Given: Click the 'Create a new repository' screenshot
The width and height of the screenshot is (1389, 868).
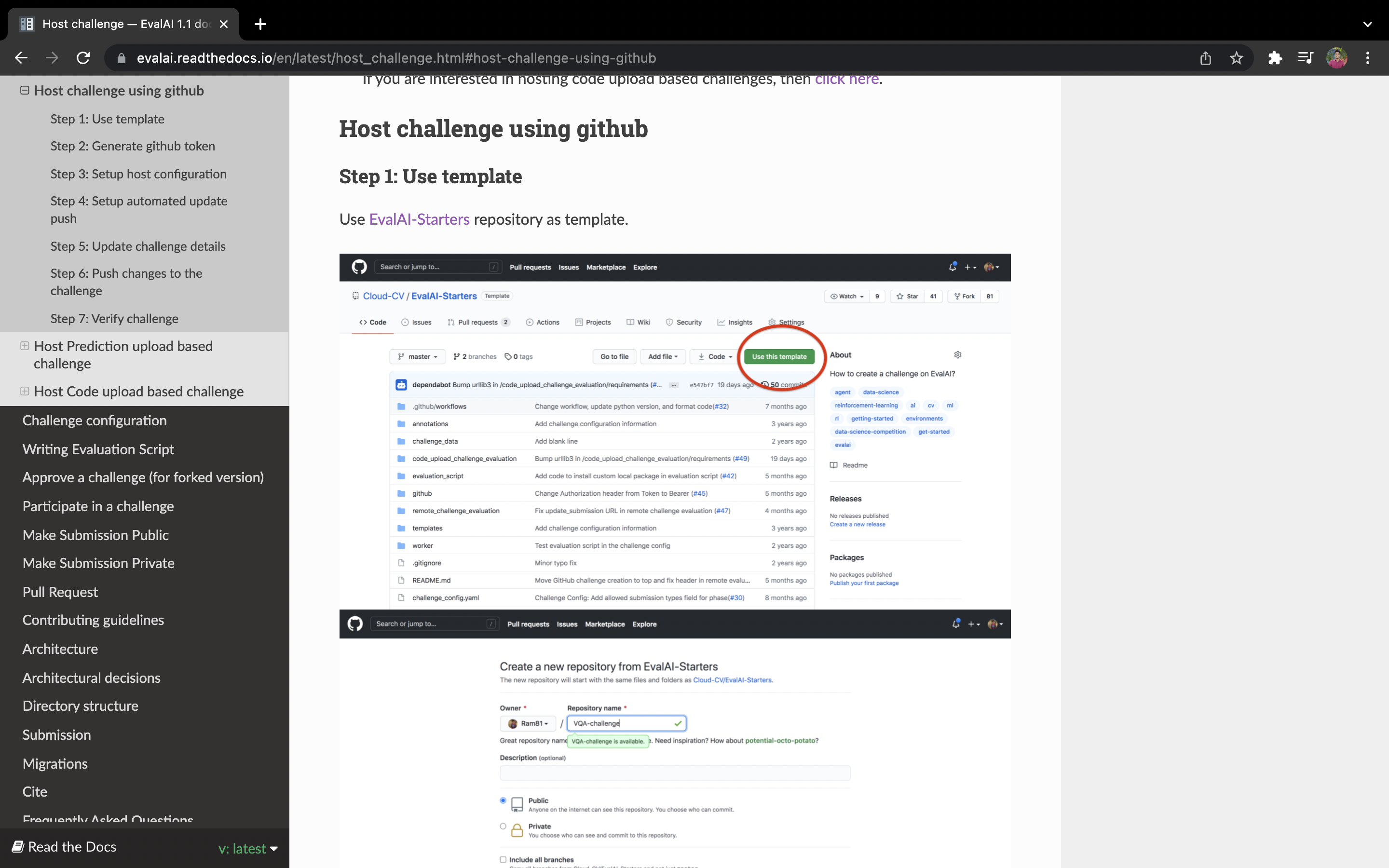Looking at the screenshot, I should pyautogui.click(x=675, y=739).
